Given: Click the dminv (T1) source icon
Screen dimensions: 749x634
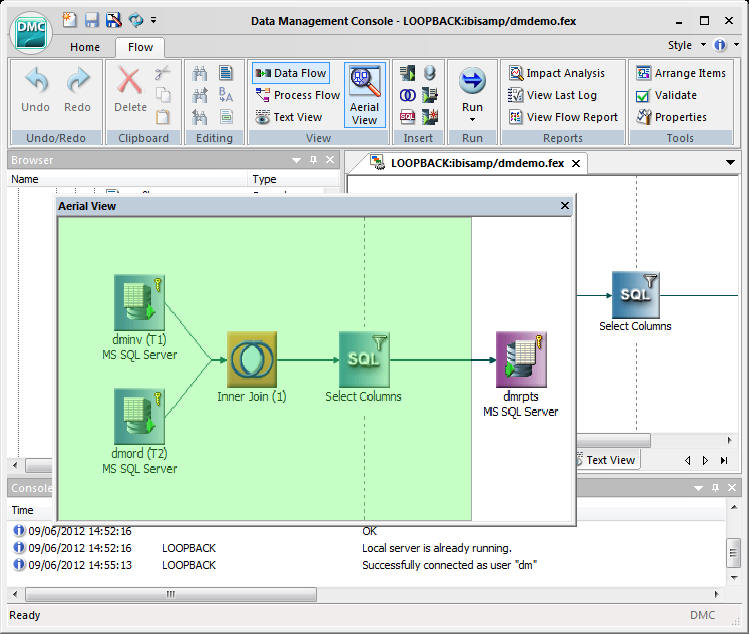Looking at the screenshot, I should point(139,302).
